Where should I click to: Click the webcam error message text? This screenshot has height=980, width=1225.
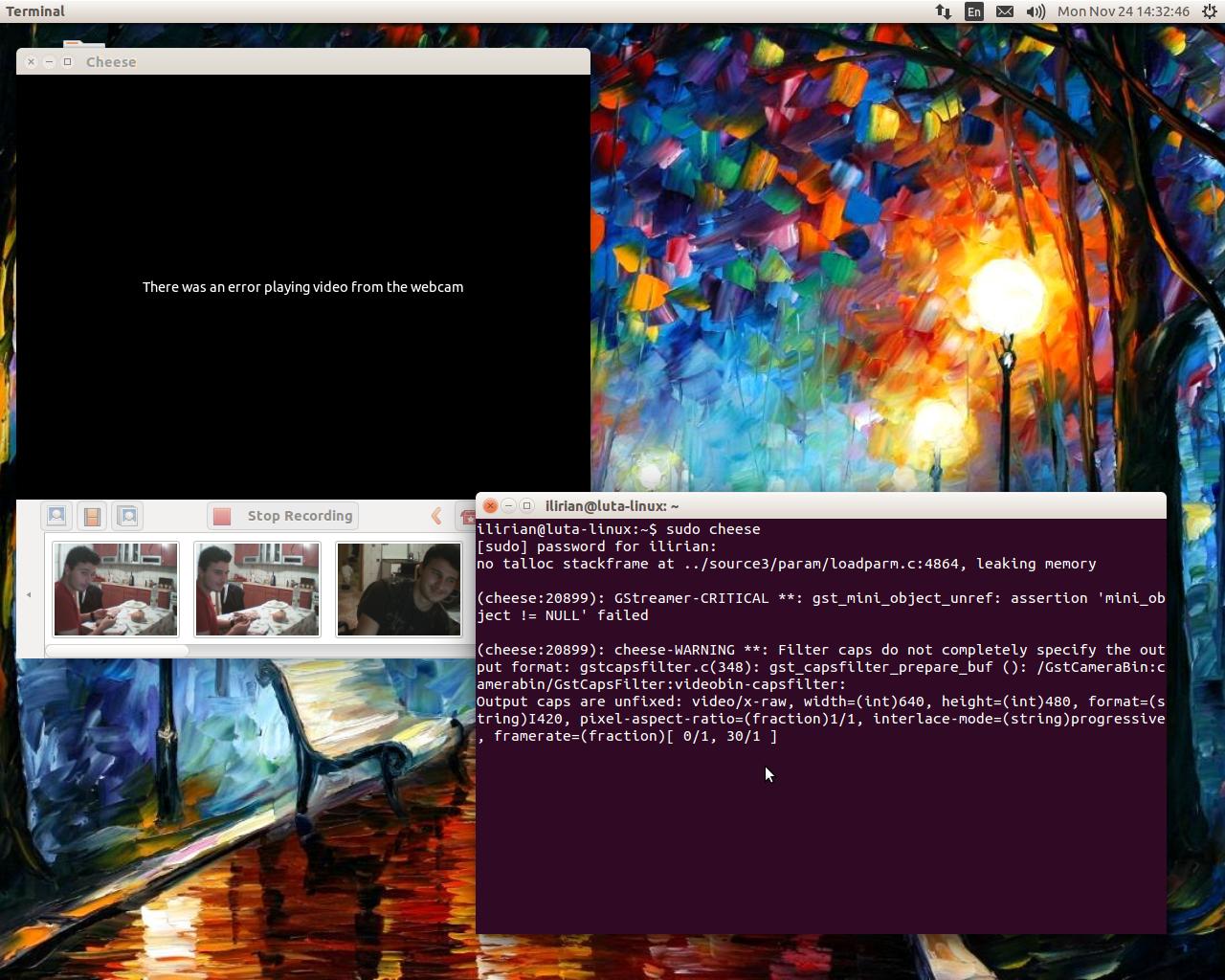pyautogui.click(x=303, y=287)
